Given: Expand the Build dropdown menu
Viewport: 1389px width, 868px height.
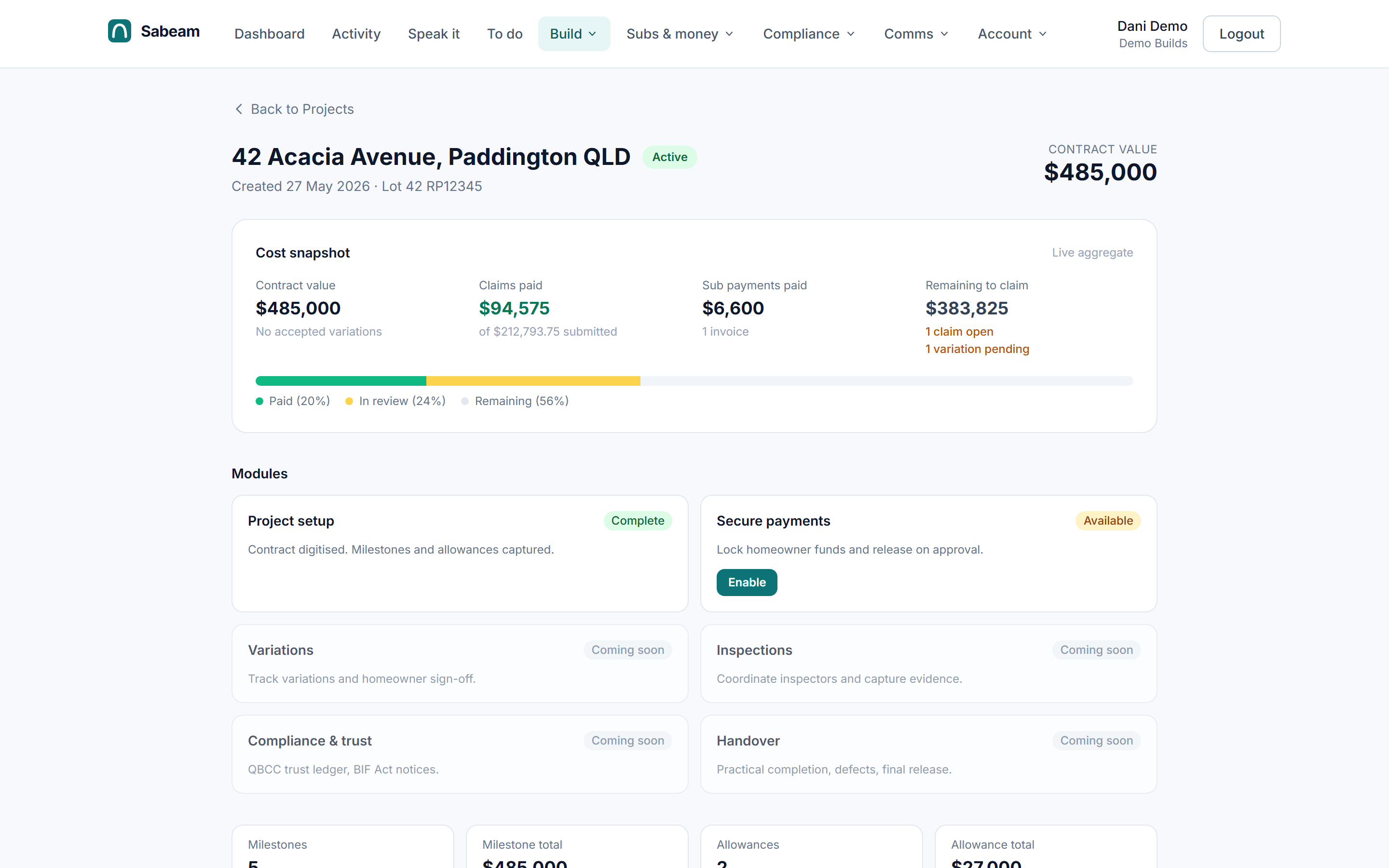Looking at the screenshot, I should (574, 34).
